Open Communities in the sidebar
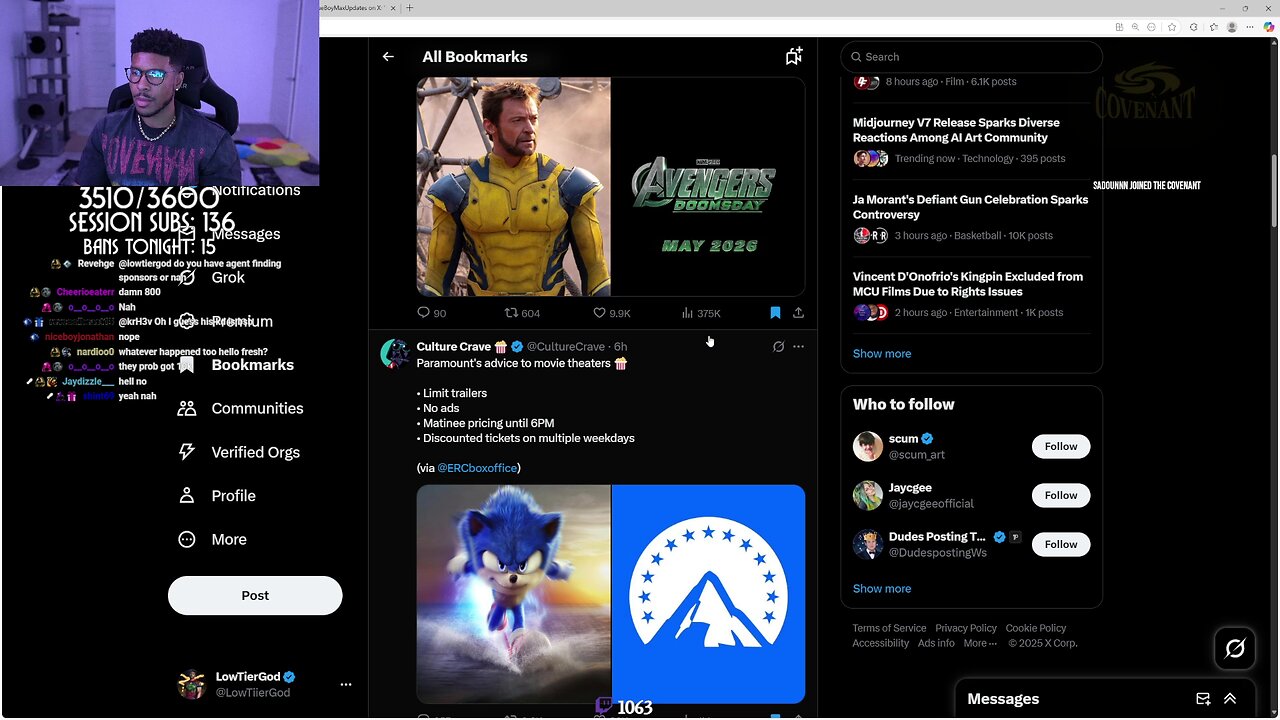 [x=240, y=408]
